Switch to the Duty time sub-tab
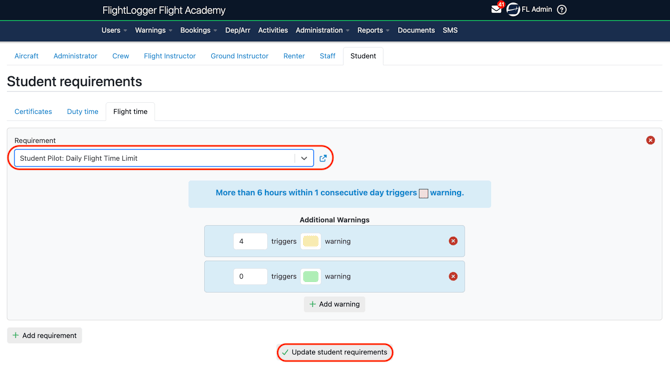The image size is (670, 365). (x=82, y=112)
